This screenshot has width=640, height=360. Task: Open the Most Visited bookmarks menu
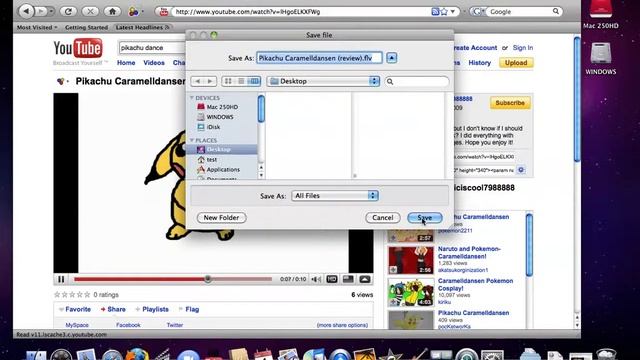37,27
